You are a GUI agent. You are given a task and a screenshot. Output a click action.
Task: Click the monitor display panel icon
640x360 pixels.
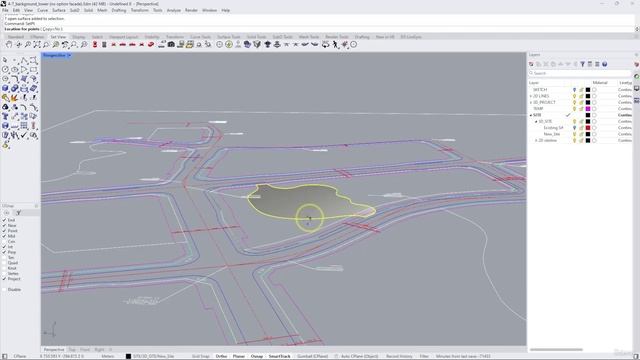click(x=637, y=89)
